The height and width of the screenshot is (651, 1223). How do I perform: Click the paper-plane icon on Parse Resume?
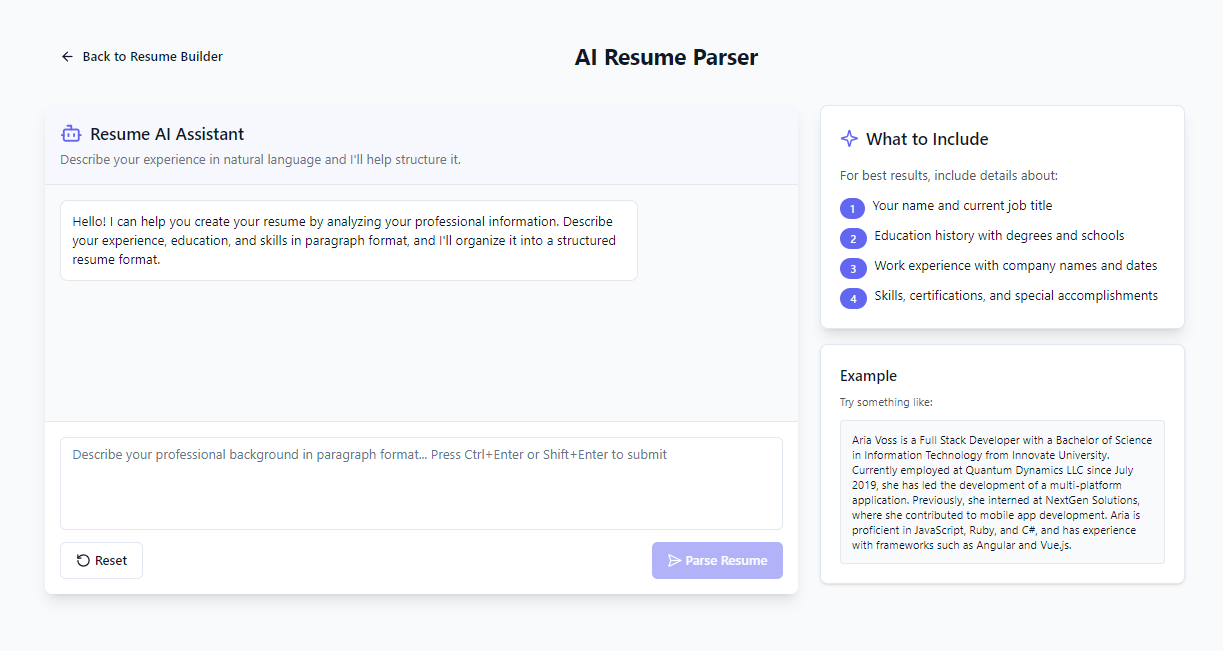click(671, 560)
